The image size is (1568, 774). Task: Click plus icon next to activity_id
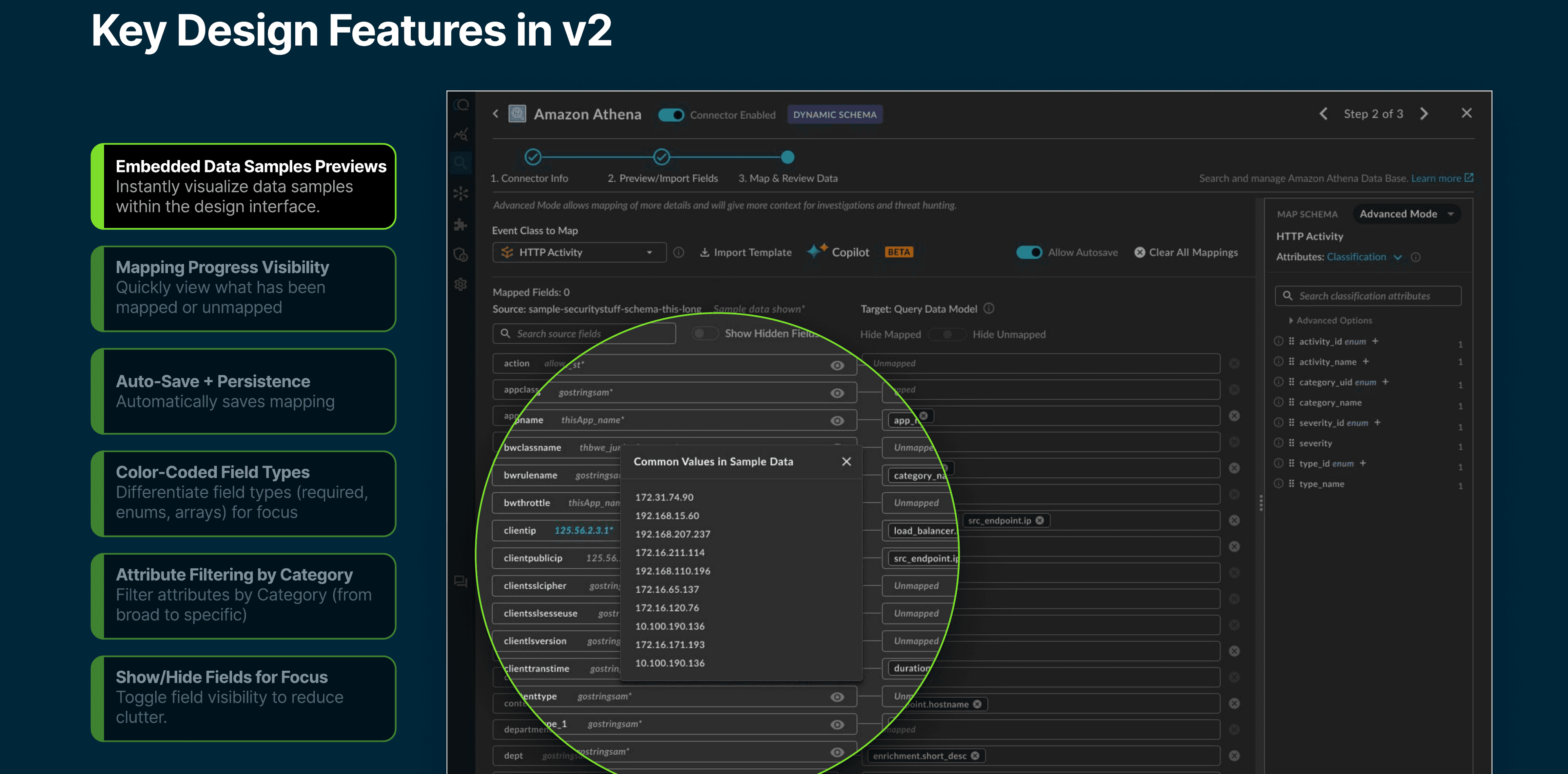(x=1375, y=341)
